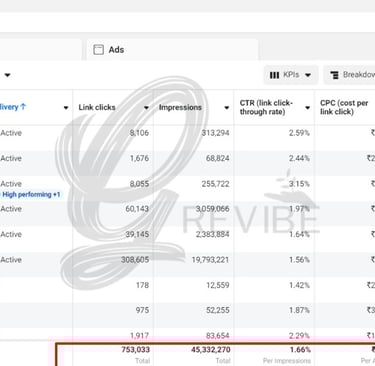Sort by the Delivery column header

point(13,107)
